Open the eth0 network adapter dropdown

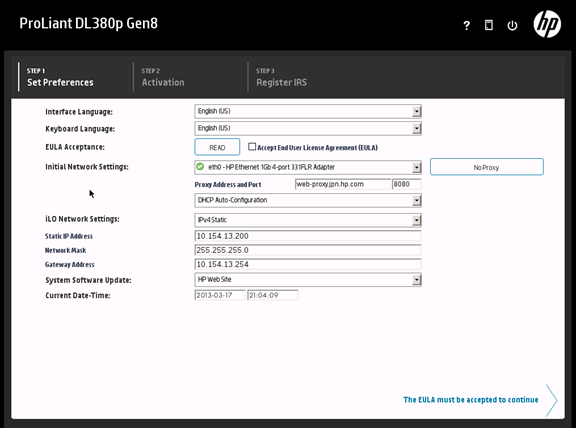click(x=308, y=167)
